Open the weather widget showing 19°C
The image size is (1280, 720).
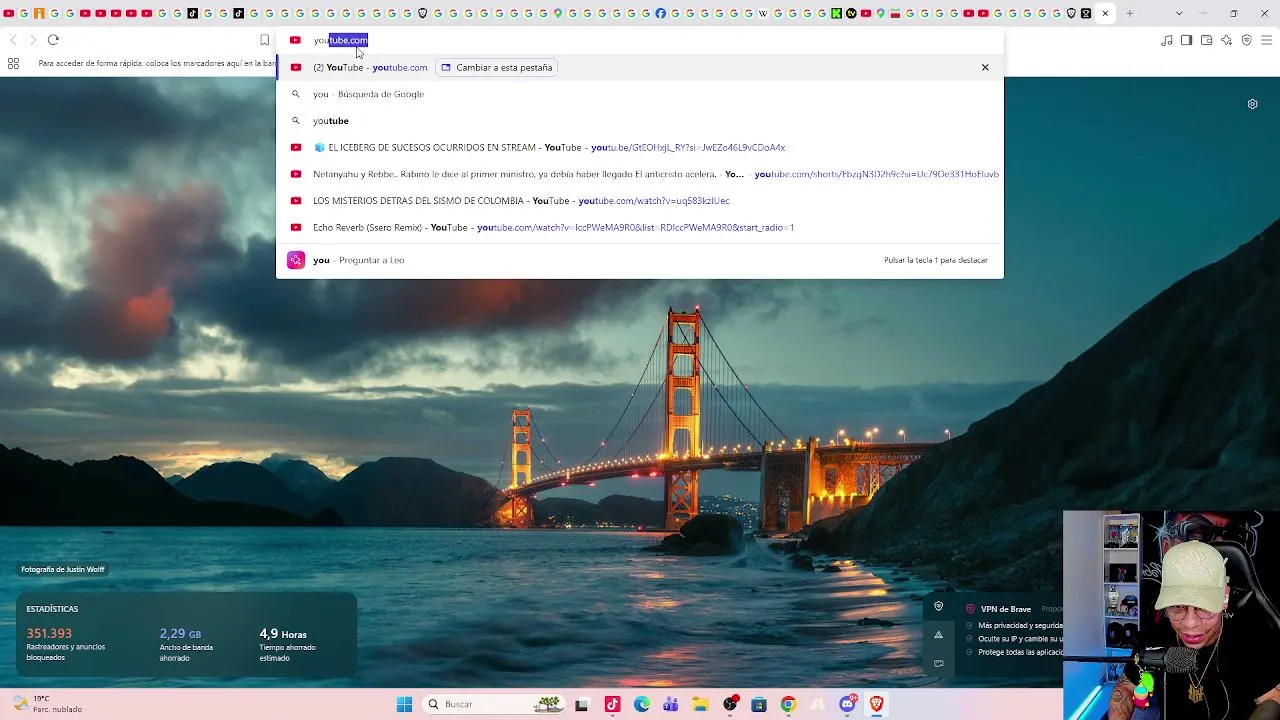(47, 704)
